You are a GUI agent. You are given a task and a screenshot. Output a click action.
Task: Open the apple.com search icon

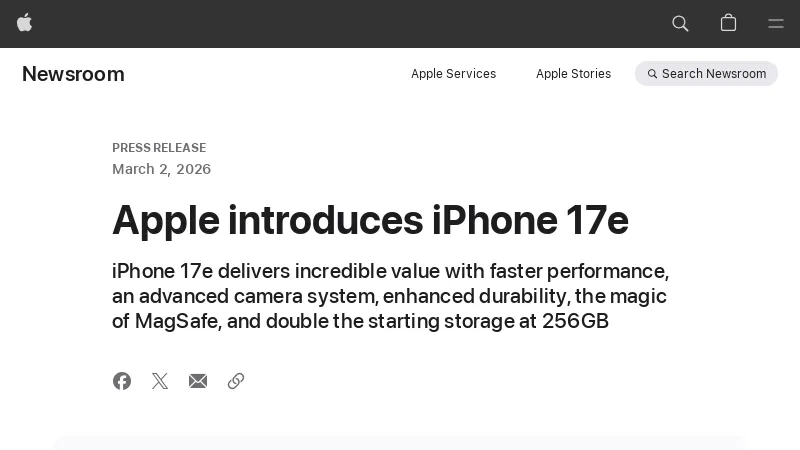[x=680, y=23]
